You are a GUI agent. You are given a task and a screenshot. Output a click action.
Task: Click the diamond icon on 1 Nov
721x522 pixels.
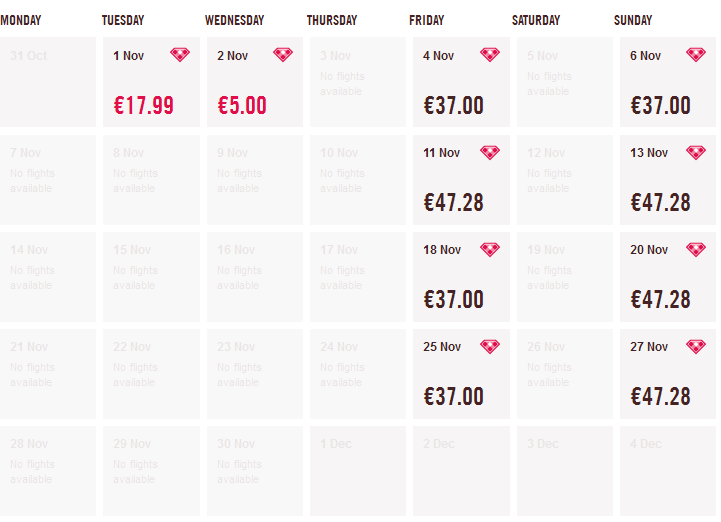pyautogui.click(x=180, y=55)
